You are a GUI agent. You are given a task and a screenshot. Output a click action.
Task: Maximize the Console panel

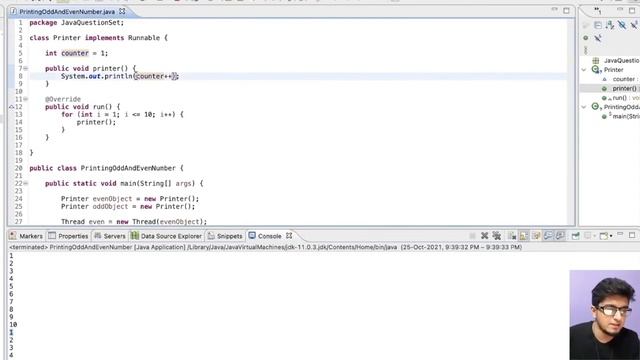[x=632, y=236]
